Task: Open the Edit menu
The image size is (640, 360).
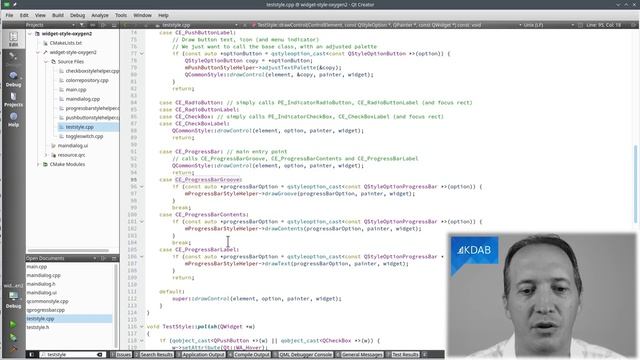Action: coord(24,15)
